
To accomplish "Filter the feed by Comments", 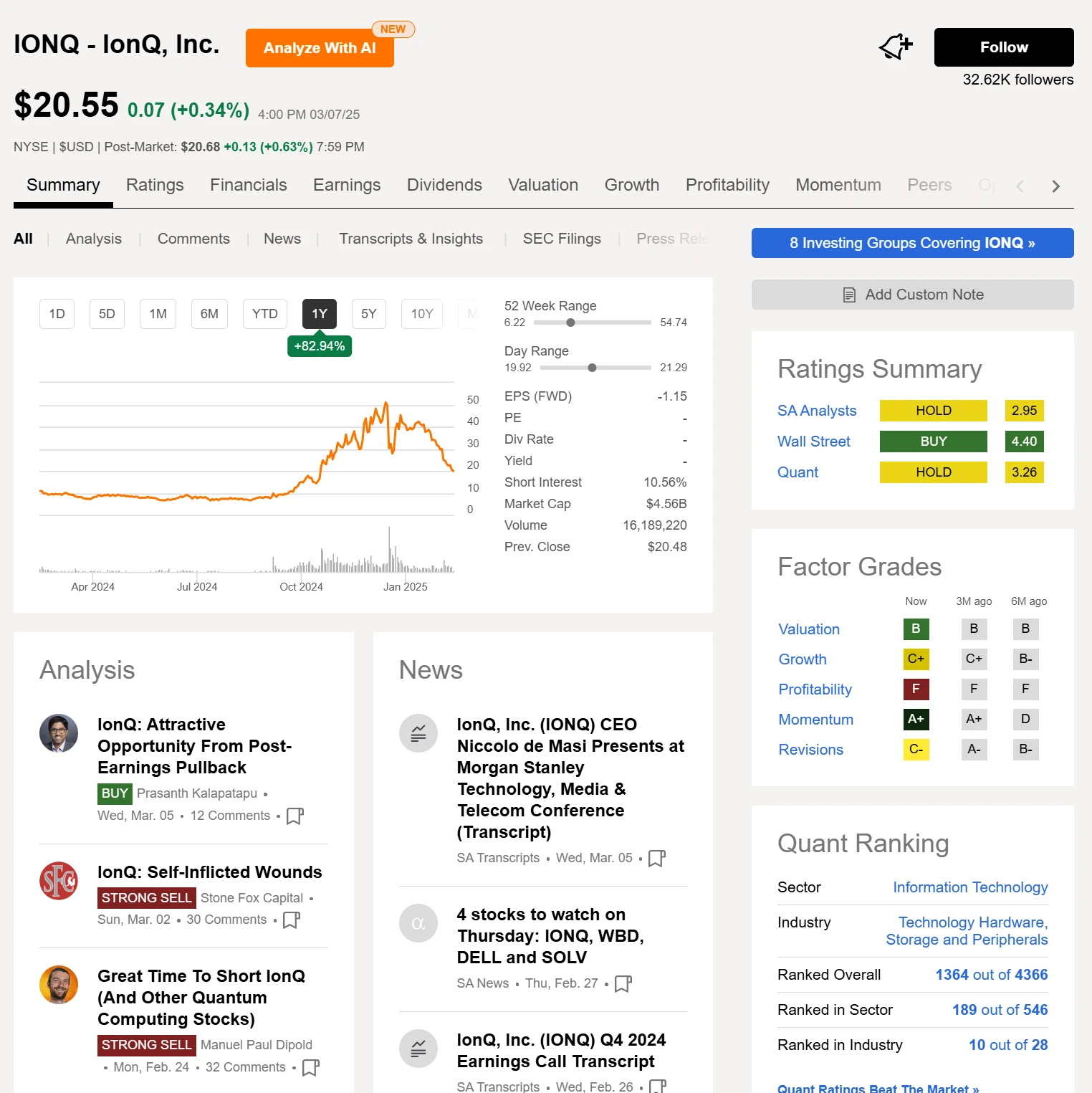I will pyautogui.click(x=193, y=239).
